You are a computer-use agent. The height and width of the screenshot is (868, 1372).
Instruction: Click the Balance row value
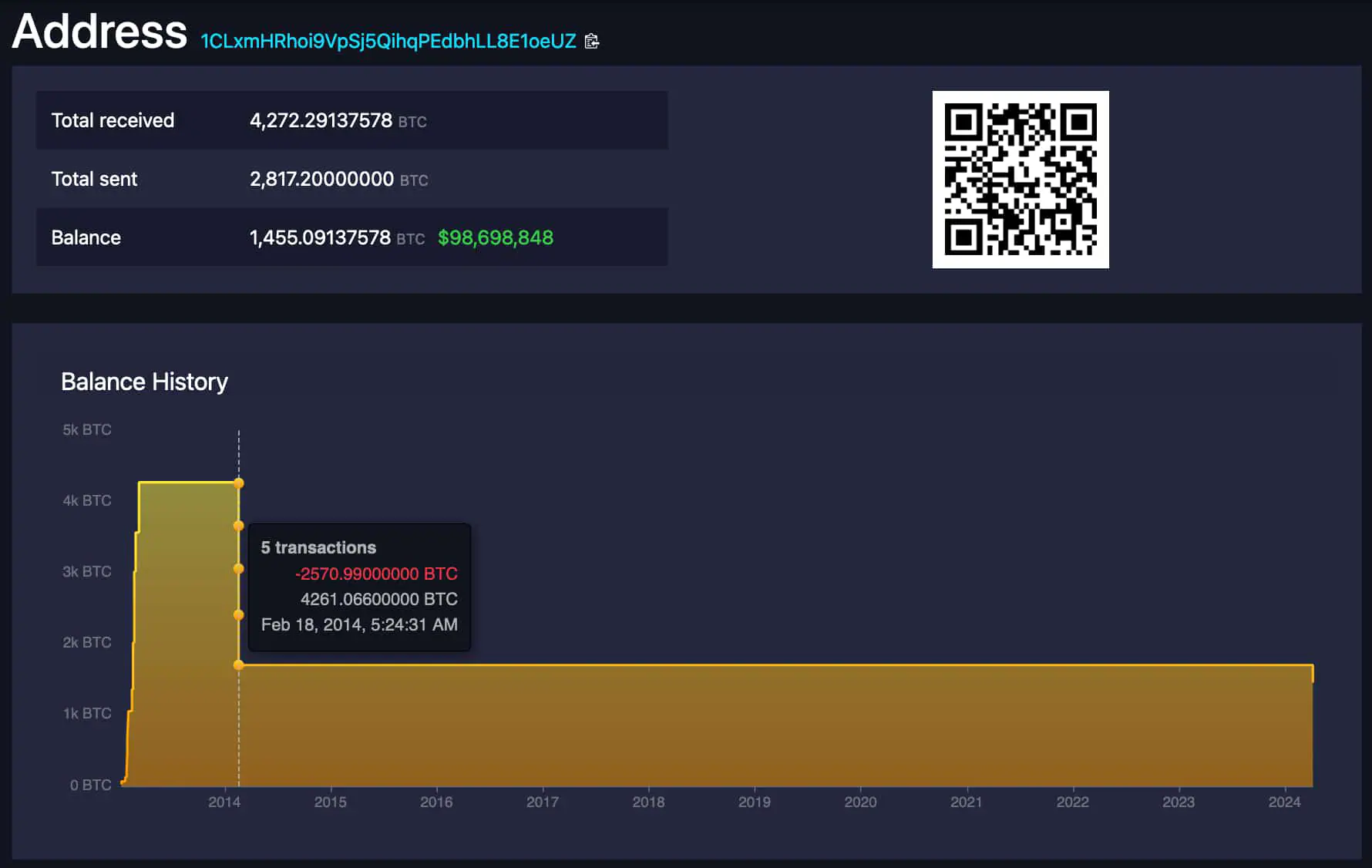click(319, 237)
